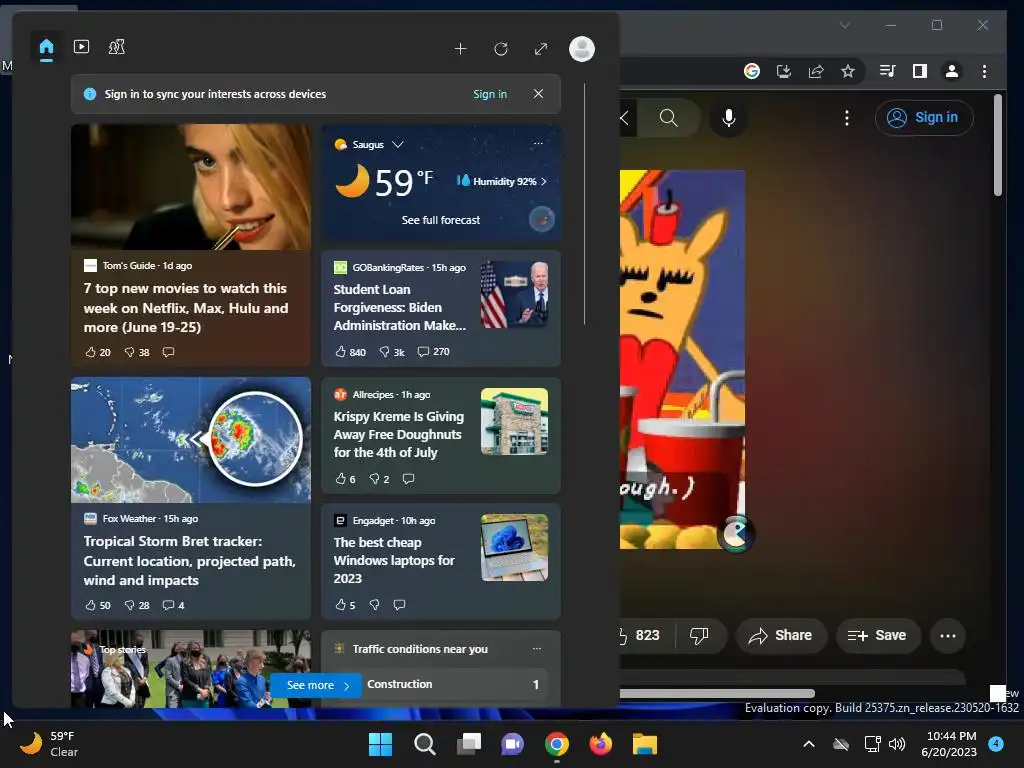Screen dimensions: 1024x768
Task: Open Student Loan Forgiveness article
Action: tap(400, 308)
